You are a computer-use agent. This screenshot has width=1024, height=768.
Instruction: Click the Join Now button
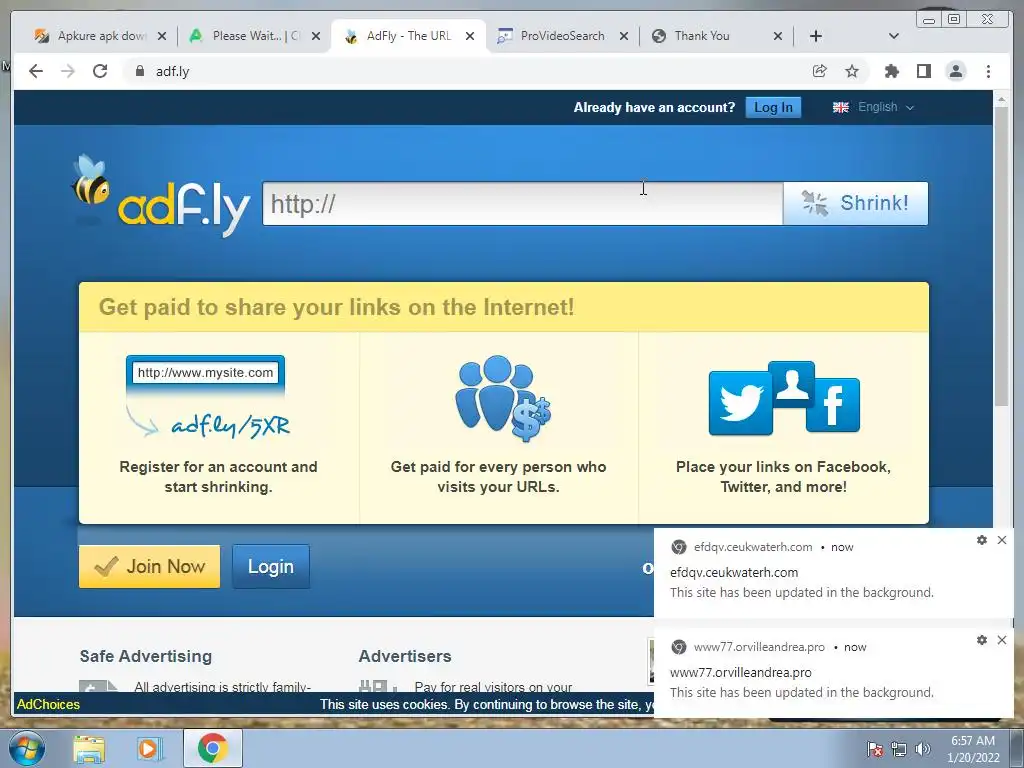point(150,566)
